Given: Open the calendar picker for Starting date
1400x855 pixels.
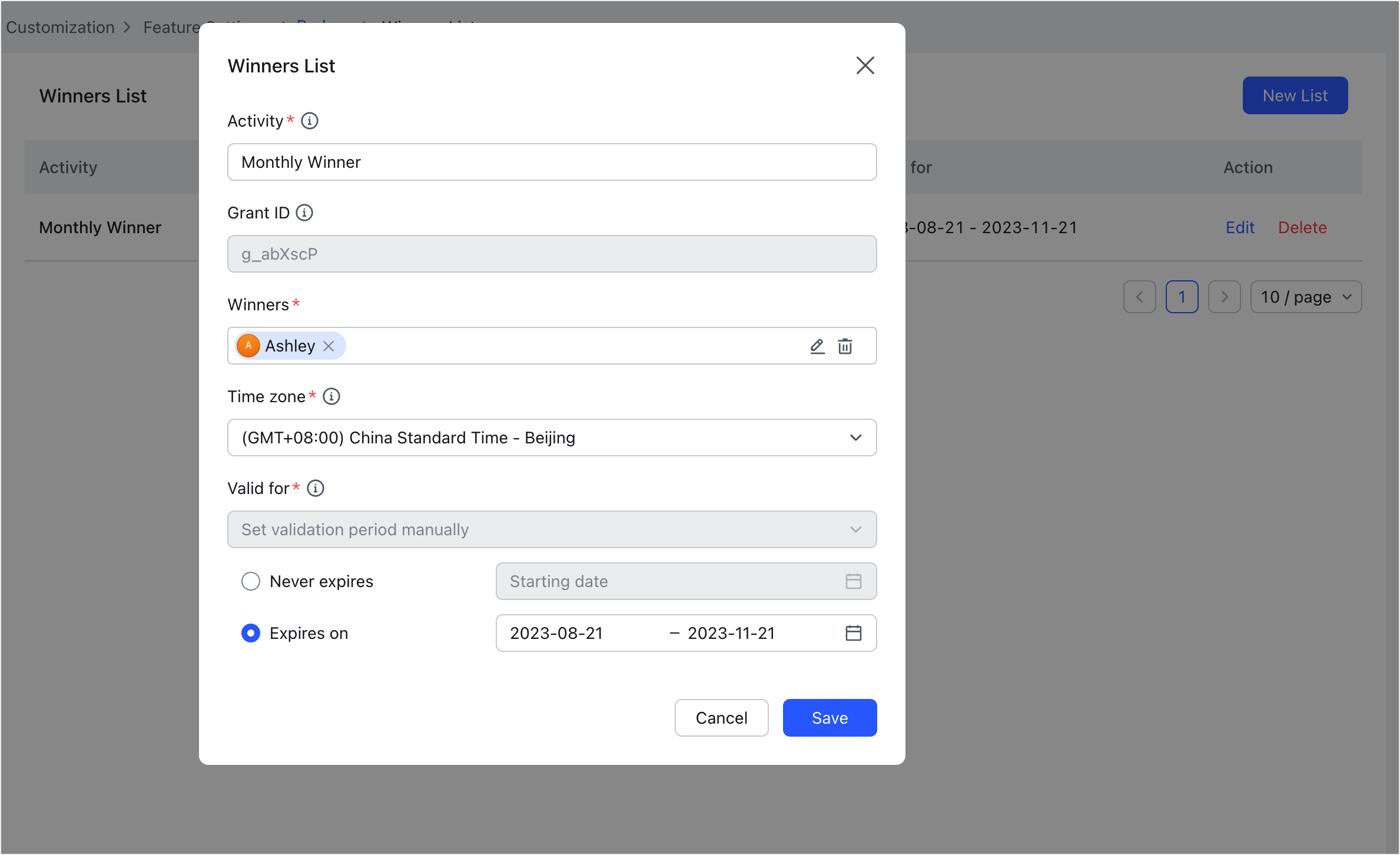Looking at the screenshot, I should tap(853, 581).
